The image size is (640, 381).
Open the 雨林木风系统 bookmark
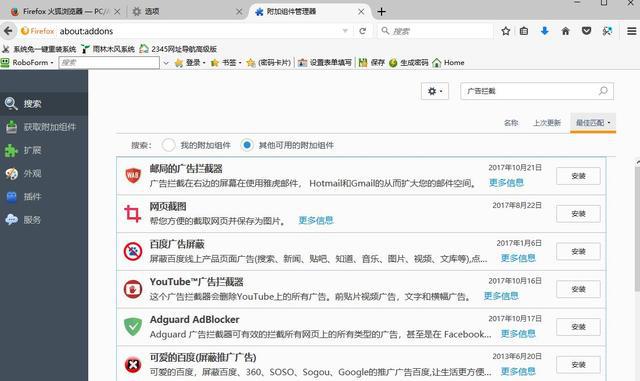point(108,49)
